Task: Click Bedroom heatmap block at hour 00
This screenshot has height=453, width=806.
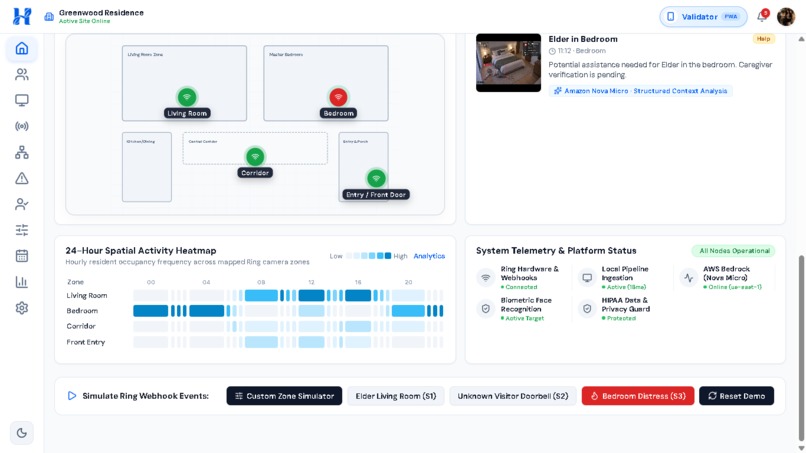Action: (x=150, y=311)
